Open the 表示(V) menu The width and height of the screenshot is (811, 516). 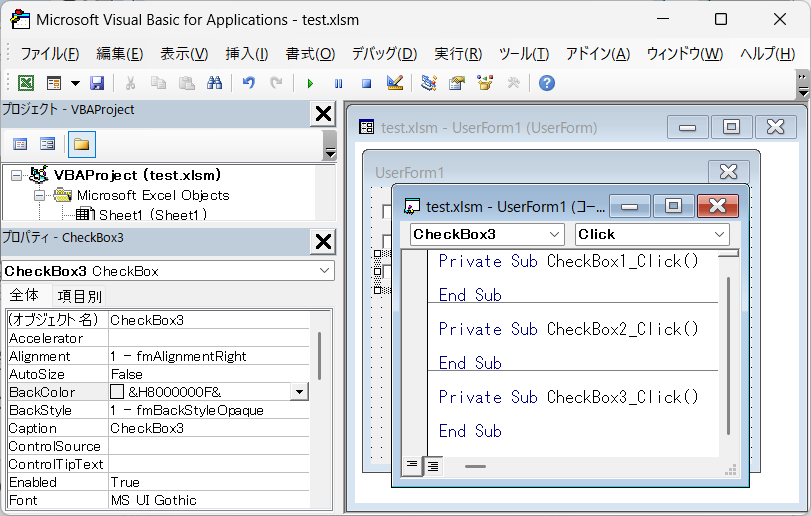(184, 54)
